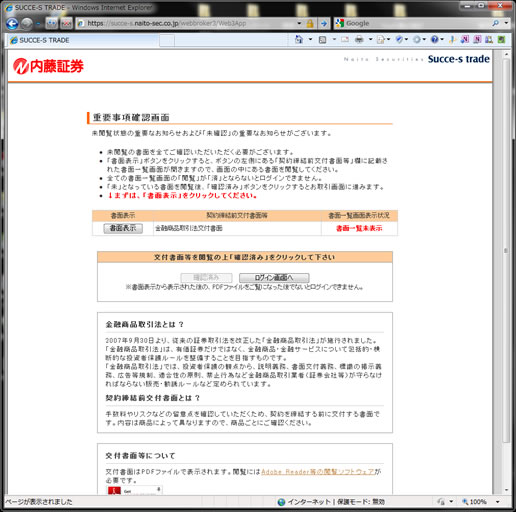Screen dimensions: 516x512
Task: Click the scrollbar down arrow
Action: (506, 490)
